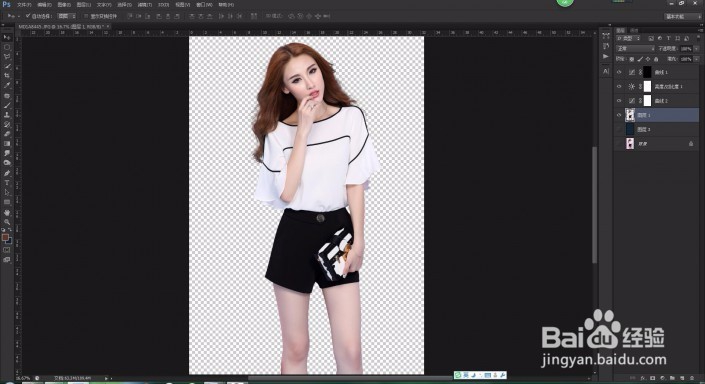The height and width of the screenshot is (384, 705).
Task: Select the Eyedropper tool
Action: coord(7,85)
